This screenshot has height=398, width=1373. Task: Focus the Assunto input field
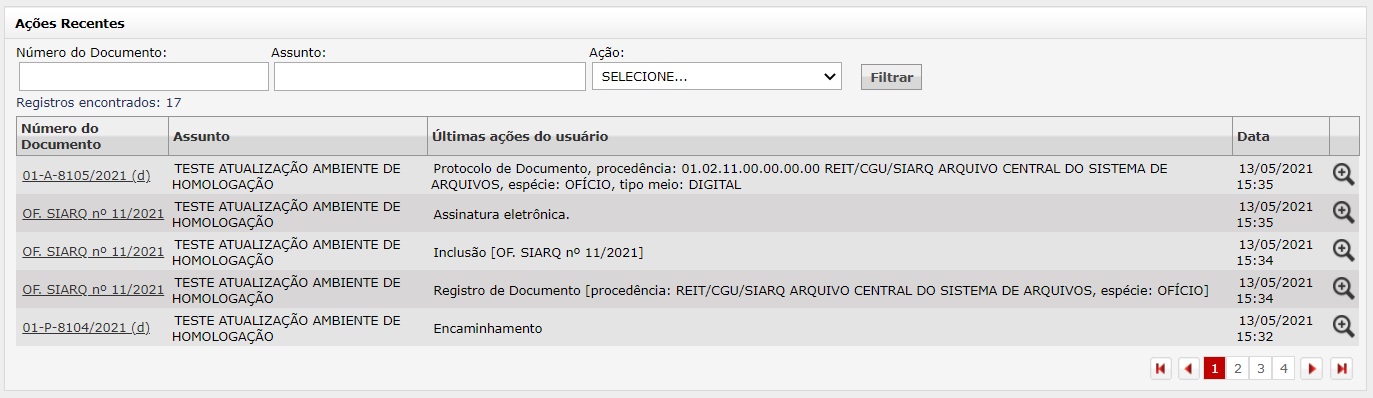click(x=430, y=77)
